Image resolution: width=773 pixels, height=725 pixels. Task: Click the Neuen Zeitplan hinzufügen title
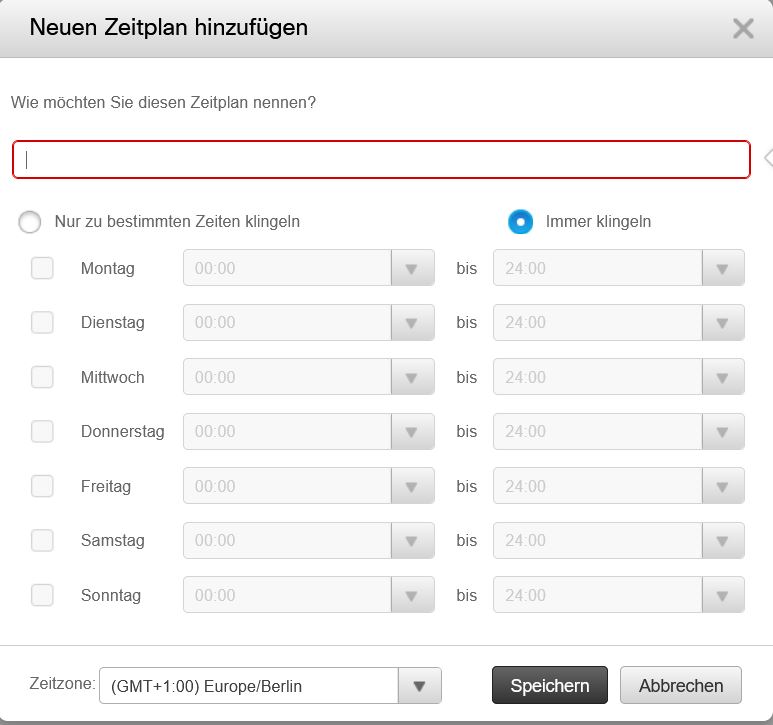(169, 28)
